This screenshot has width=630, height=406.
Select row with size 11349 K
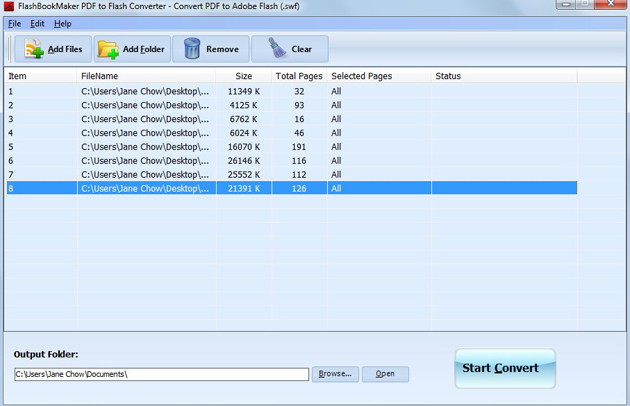click(x=292, y=91)
